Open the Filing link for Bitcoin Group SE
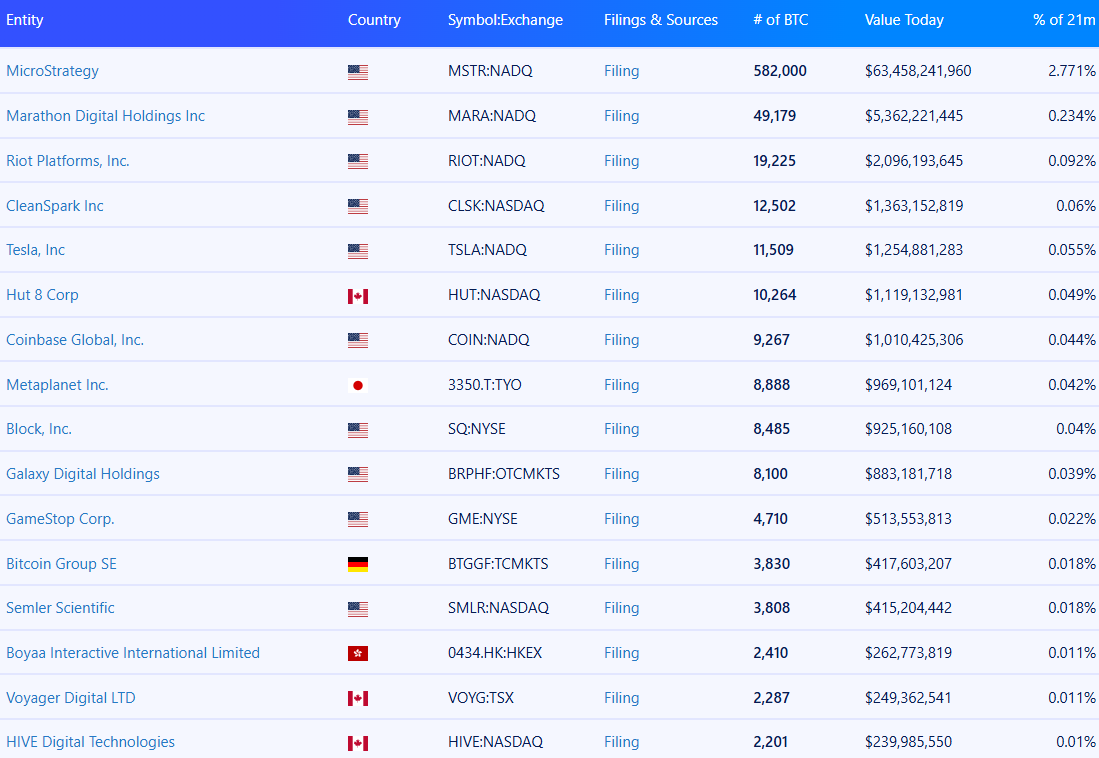Screen dimensions: 1099x758 622,563
